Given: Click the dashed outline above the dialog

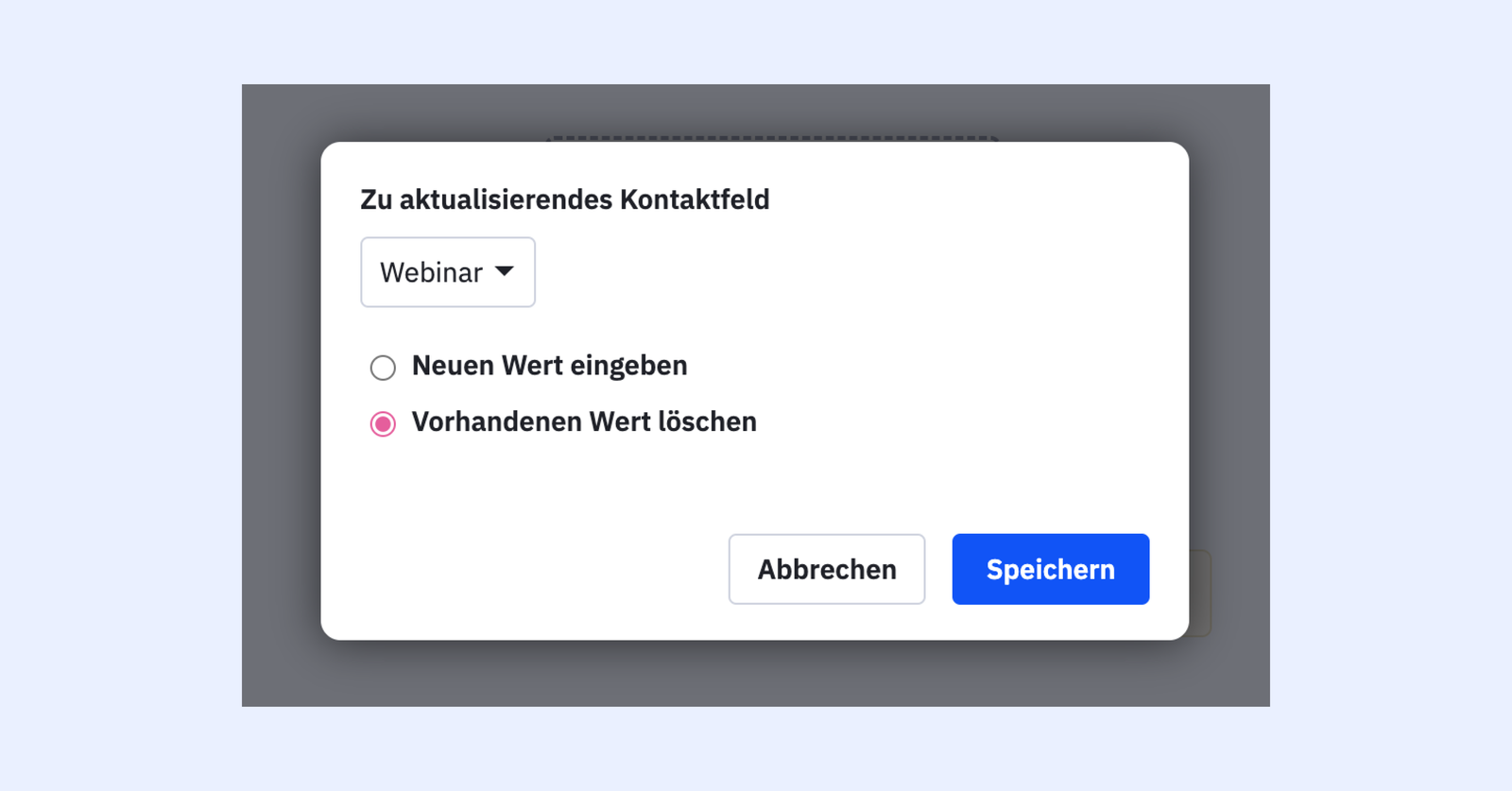Looking at the screenshot, I should pos(771,138).
